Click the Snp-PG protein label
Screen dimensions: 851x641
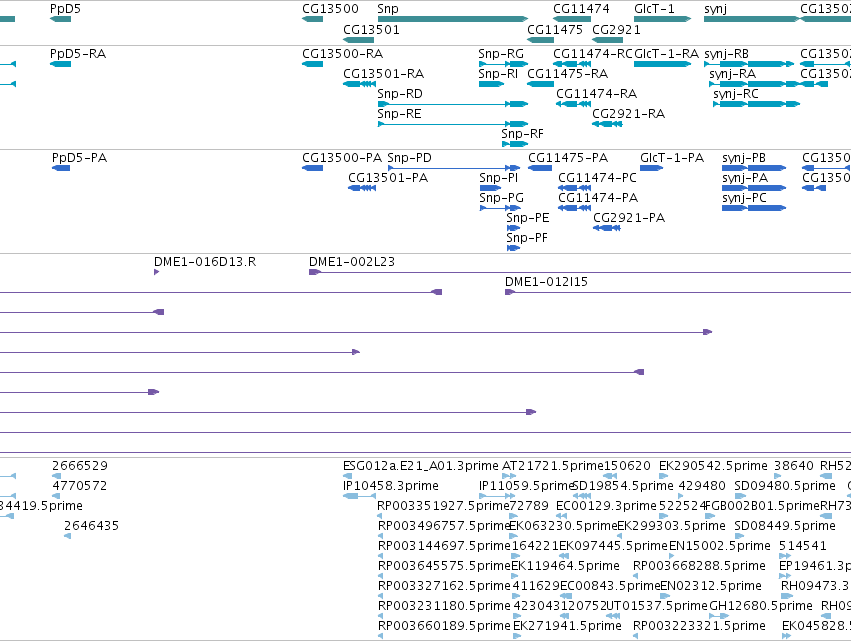(x=501, y=198)
